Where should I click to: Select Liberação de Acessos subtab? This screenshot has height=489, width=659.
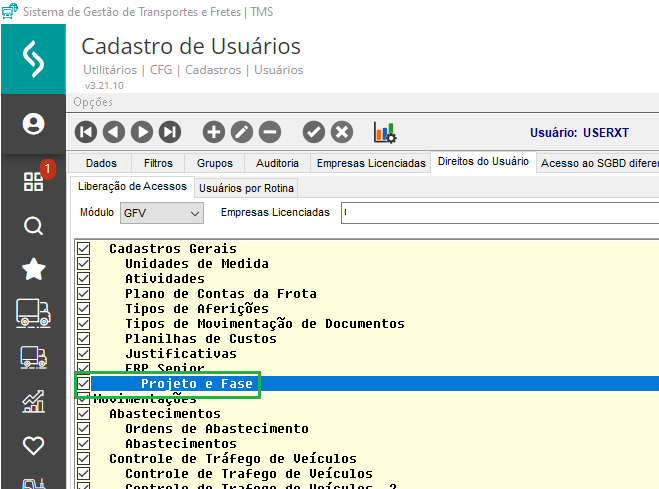[x=132, y=187]
